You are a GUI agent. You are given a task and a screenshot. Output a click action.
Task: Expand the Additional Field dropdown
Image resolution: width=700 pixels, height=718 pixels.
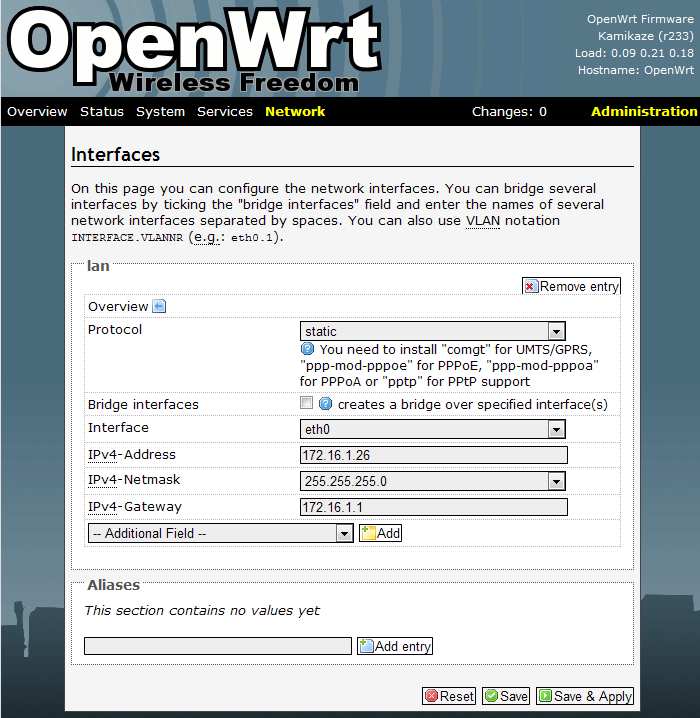[220, 533]
